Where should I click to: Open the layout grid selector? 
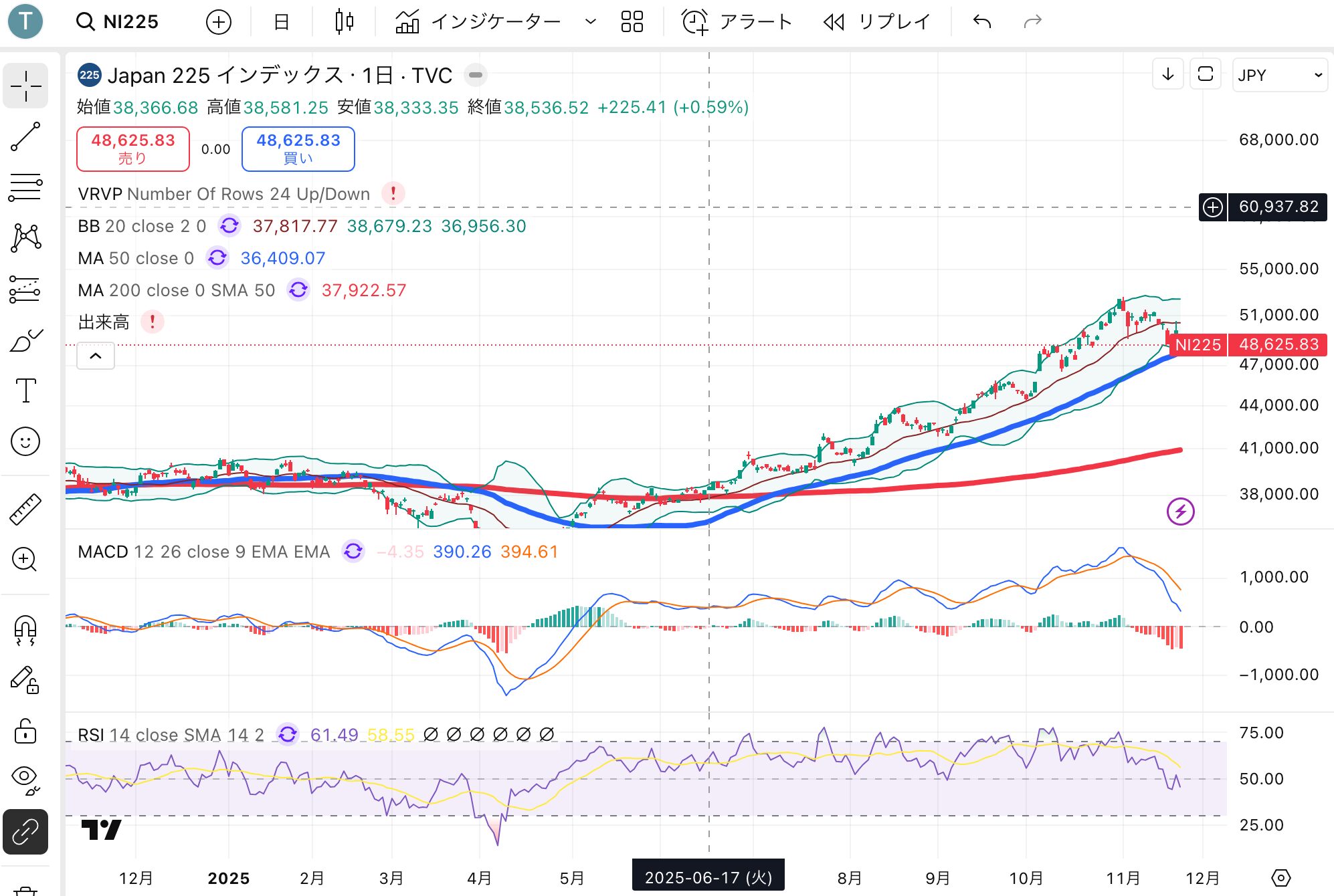click(632, 21)
